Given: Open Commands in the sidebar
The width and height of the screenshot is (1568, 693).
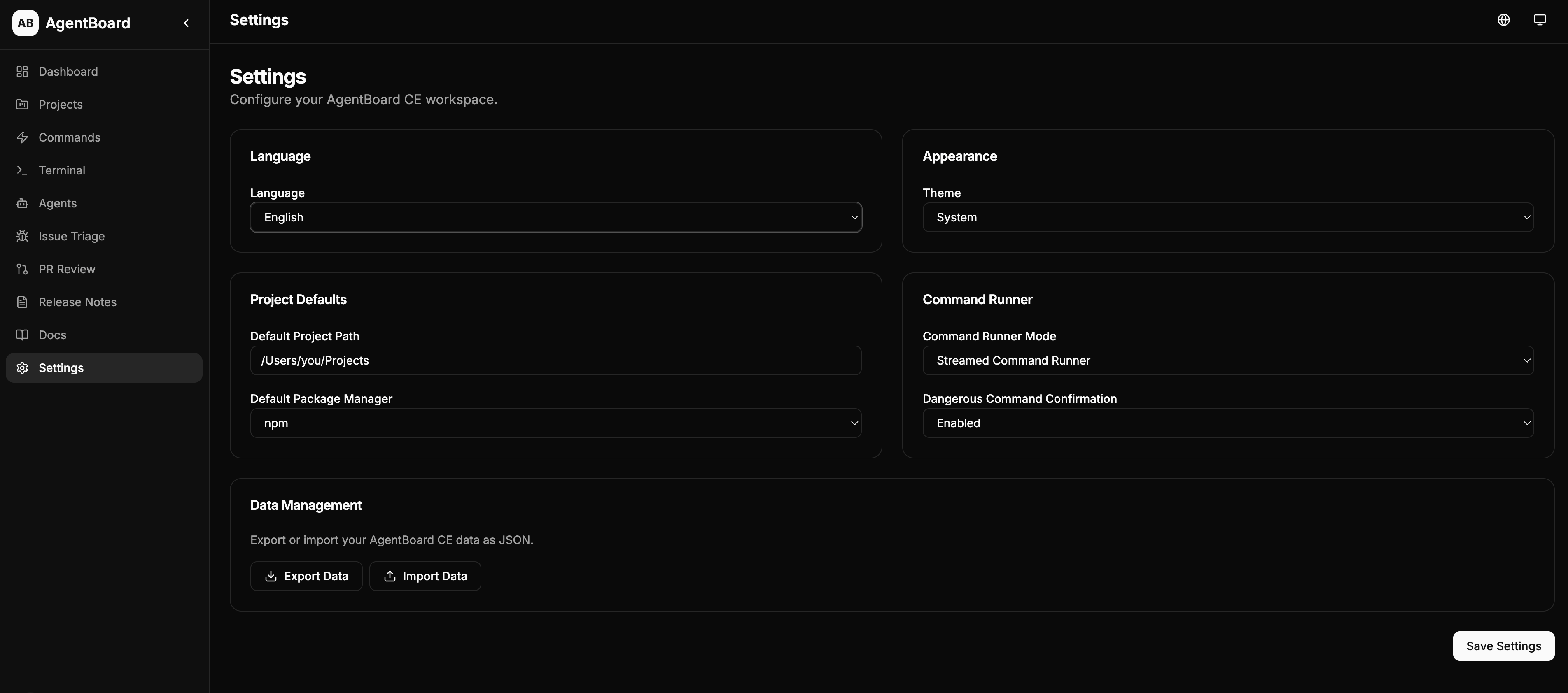Looking at the screenshot, I should tap(104, 137).
